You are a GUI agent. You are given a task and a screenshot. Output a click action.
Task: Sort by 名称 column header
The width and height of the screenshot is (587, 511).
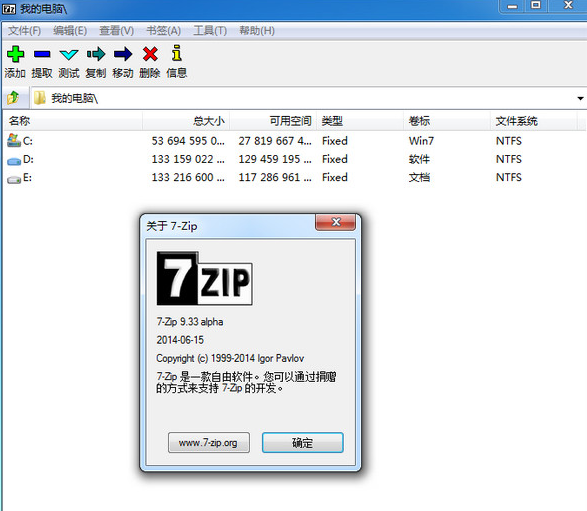73,121
